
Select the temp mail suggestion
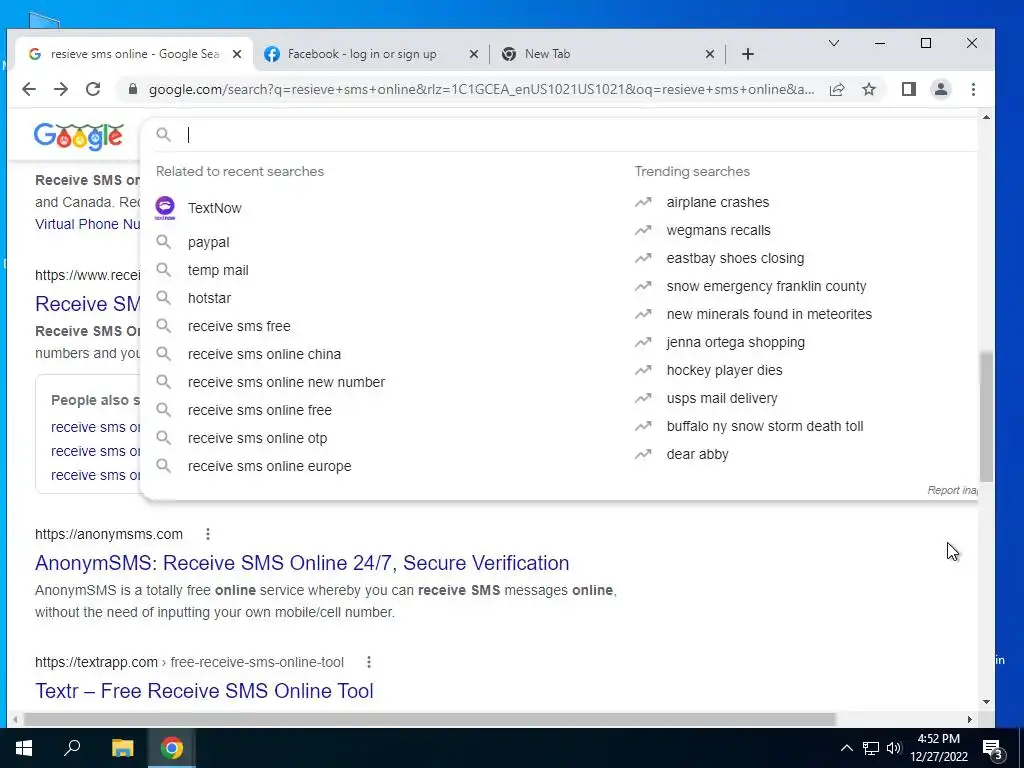[218, 270]
